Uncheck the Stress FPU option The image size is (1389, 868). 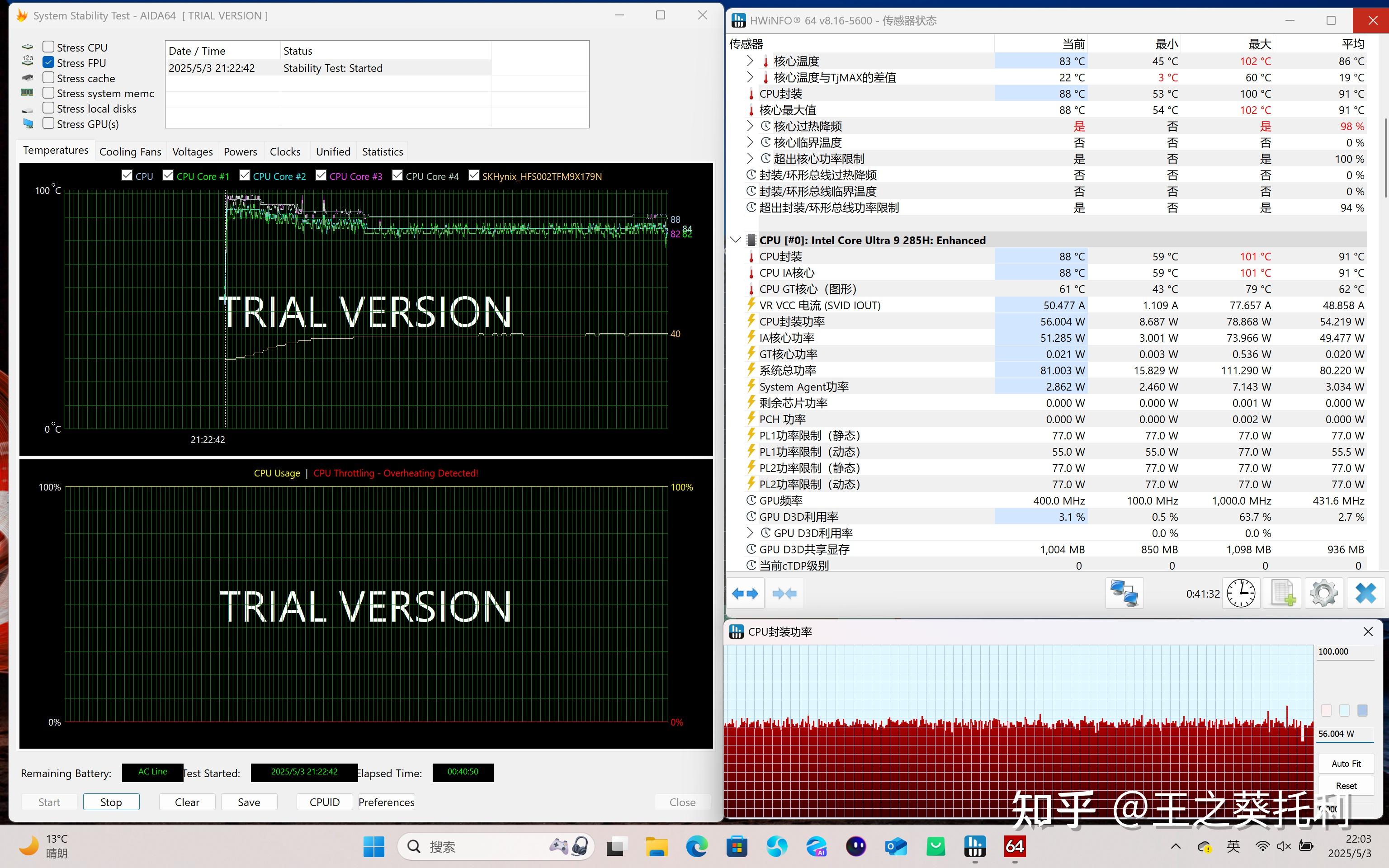coord(48,62)
